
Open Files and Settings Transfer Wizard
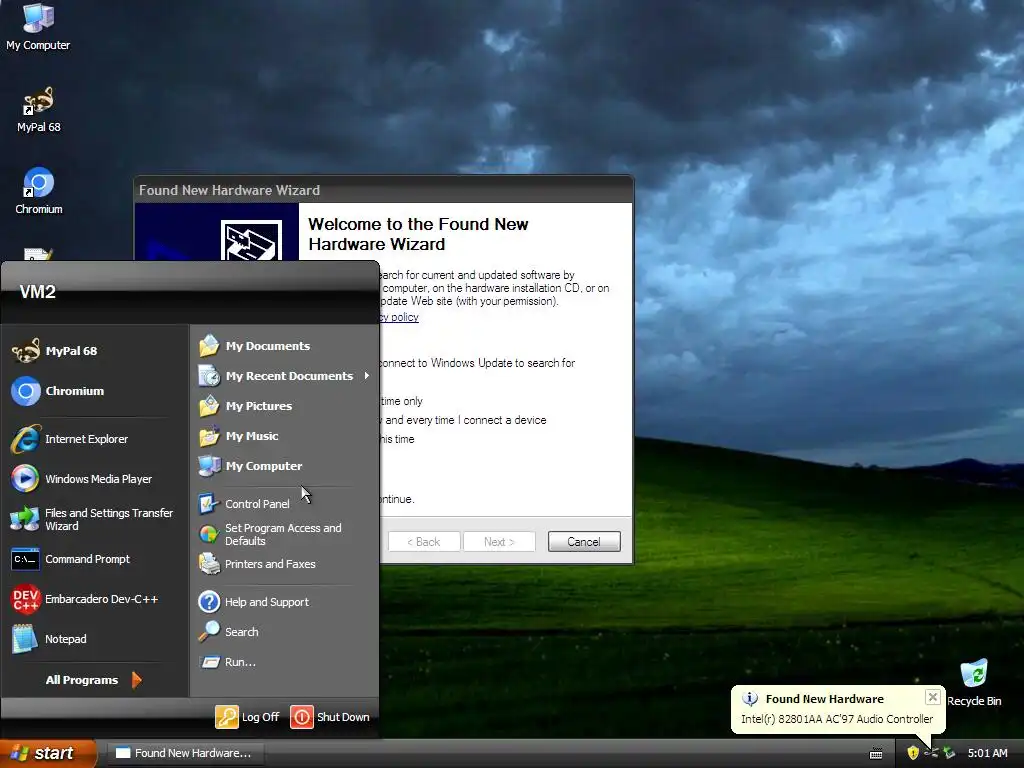pos(95,519)
